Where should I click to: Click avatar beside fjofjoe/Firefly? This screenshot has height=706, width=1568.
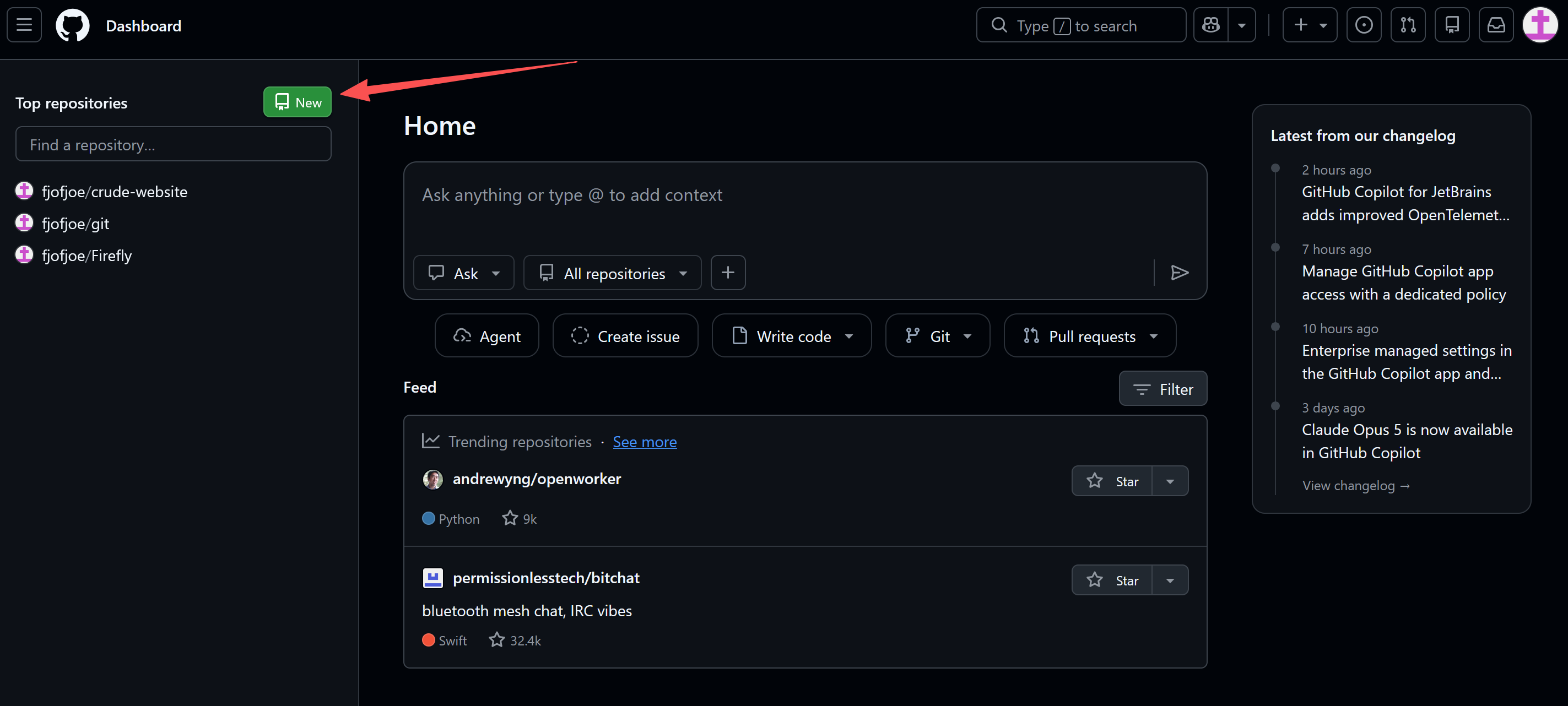[24, 254]
